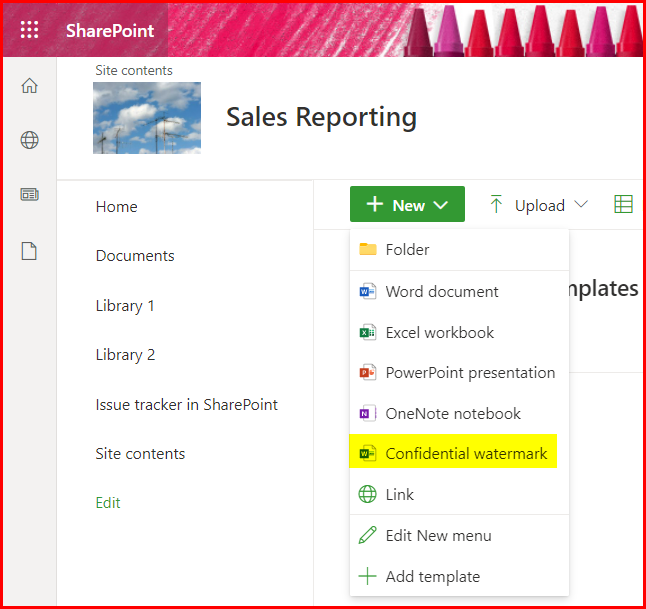Image resolution: width=646 pixels, height=609 pixels.
Task: Click the Edit link in navigation
Action: pyautogui.click(x=108, y=503)
